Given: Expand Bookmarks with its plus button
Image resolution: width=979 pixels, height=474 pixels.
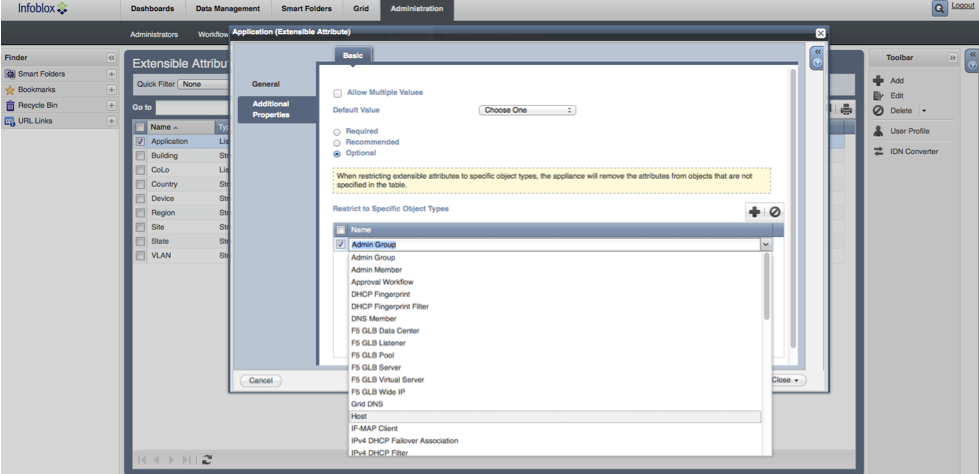Looking at the screenshot, I should click(111, 90).
